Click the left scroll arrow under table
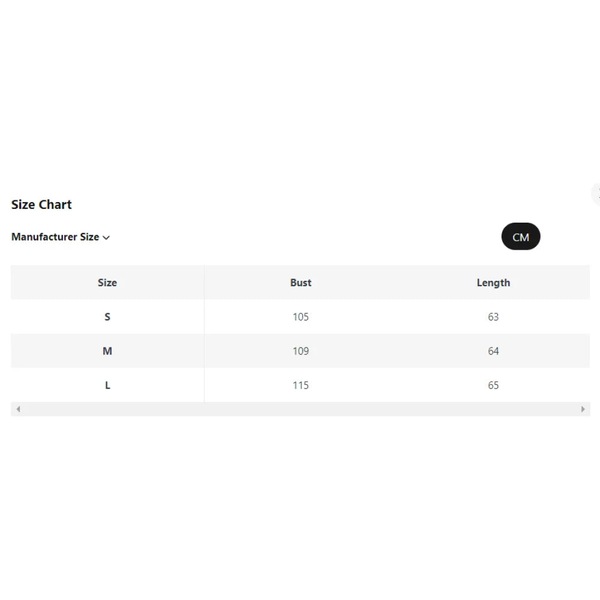 [x=18, y=409]
